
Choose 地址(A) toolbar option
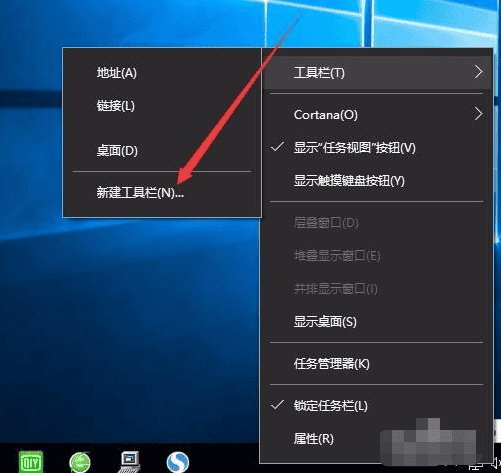(x=162, y=73)
